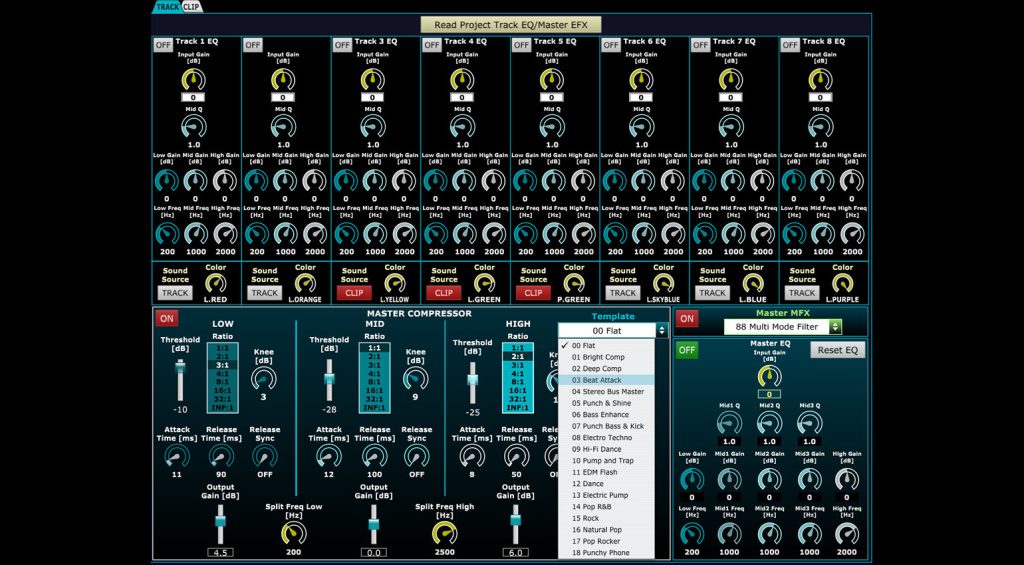Switch to the CLIP tab
This screenshot has height=565, width=1024.
click(x=190, y=7)
